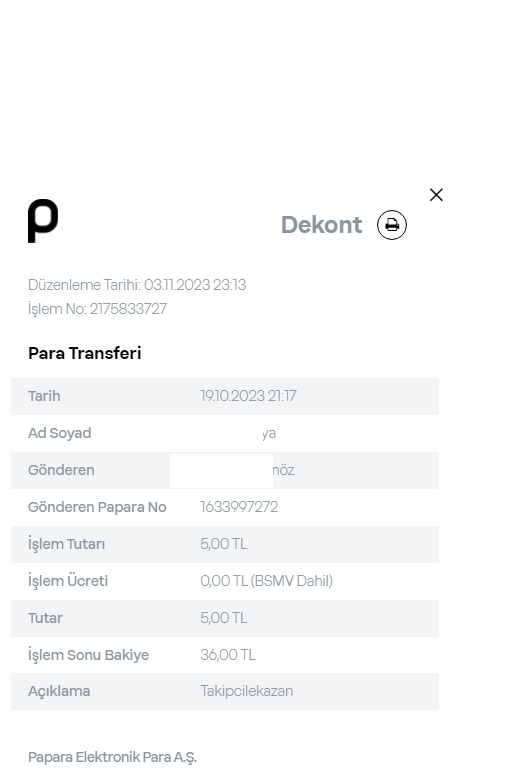Click the Gönderen row label
The width and height of the screenshot is (508, 768).
click(x=61, y=470)
